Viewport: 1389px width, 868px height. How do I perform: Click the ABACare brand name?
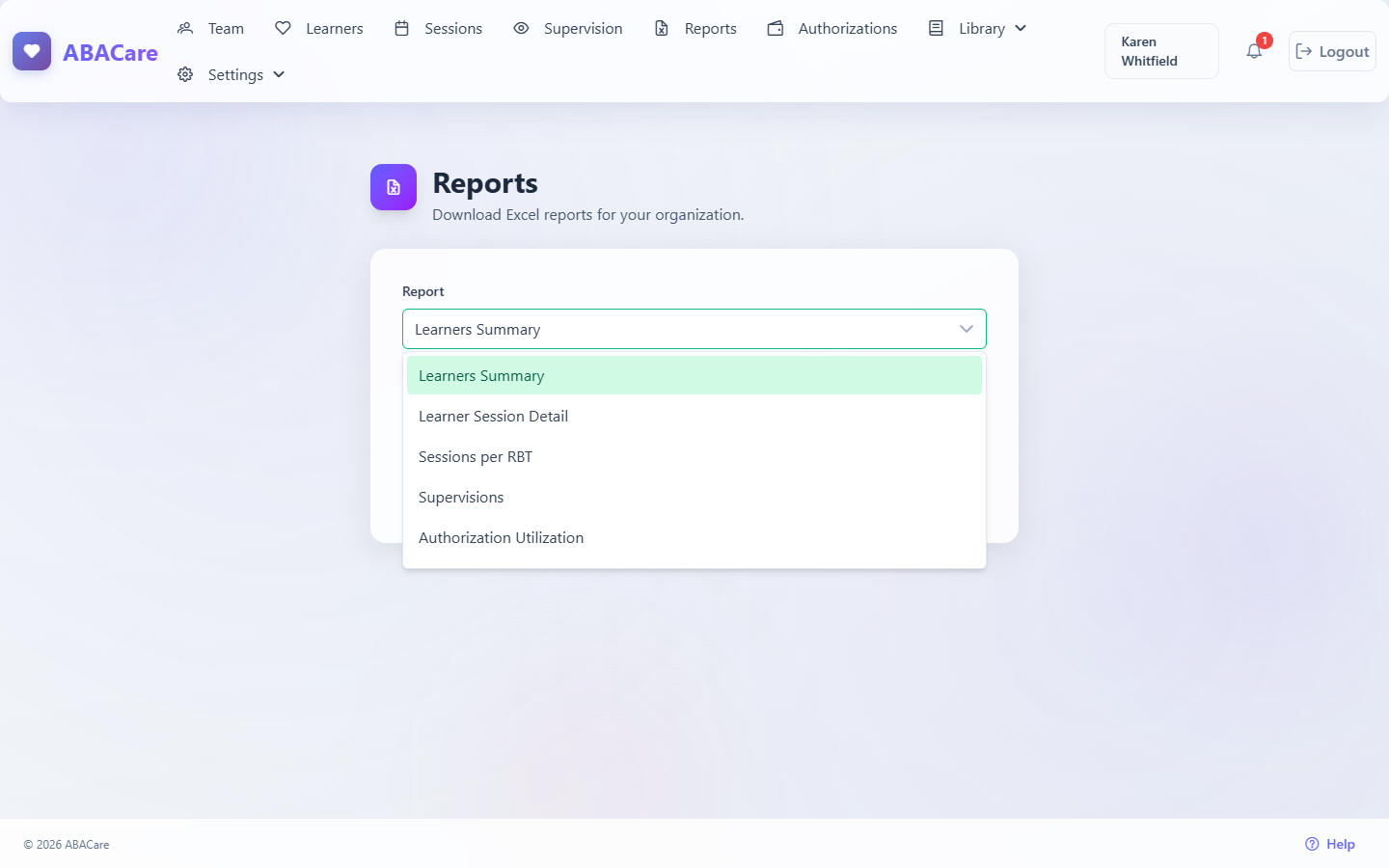tap(110, 52)
